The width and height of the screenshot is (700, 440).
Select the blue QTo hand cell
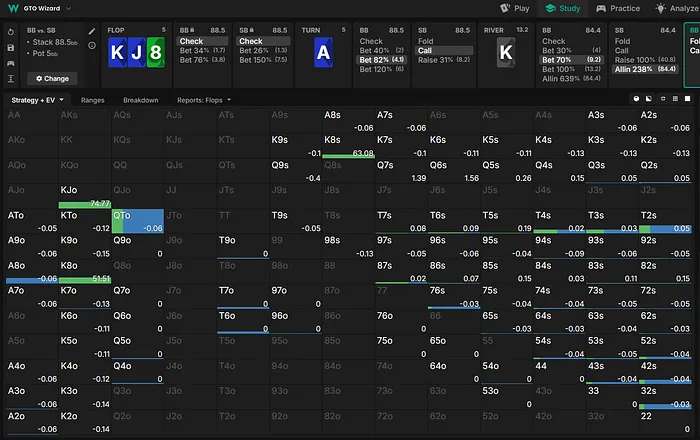pos(136,222)
